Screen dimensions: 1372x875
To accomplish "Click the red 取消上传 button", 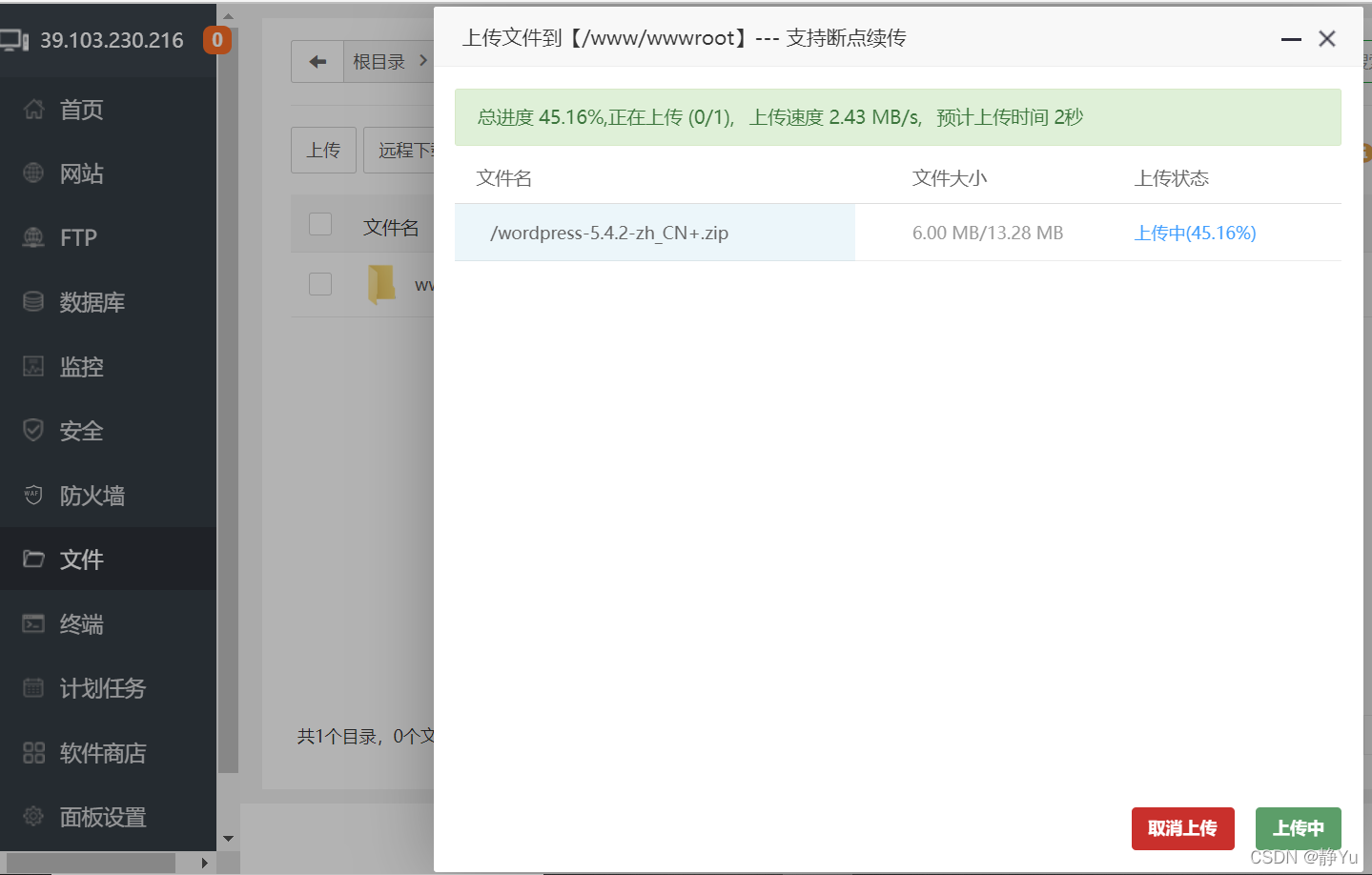I will 1182,828.
